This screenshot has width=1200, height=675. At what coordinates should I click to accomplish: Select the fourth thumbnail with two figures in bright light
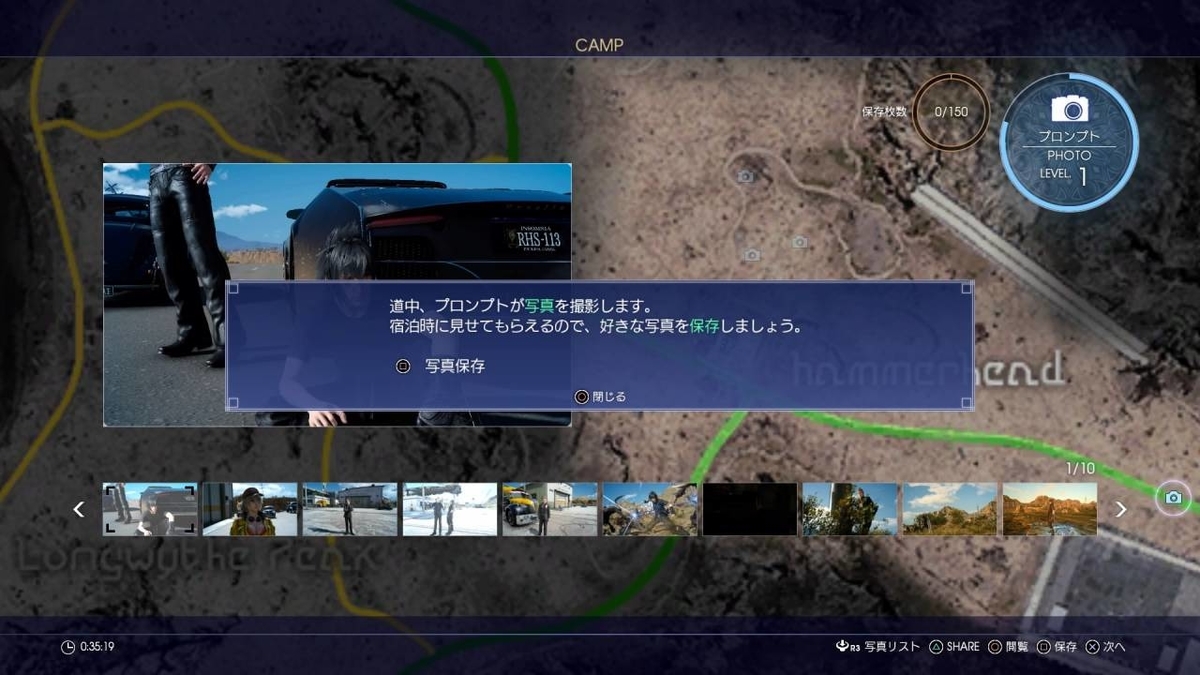(450, 509)
